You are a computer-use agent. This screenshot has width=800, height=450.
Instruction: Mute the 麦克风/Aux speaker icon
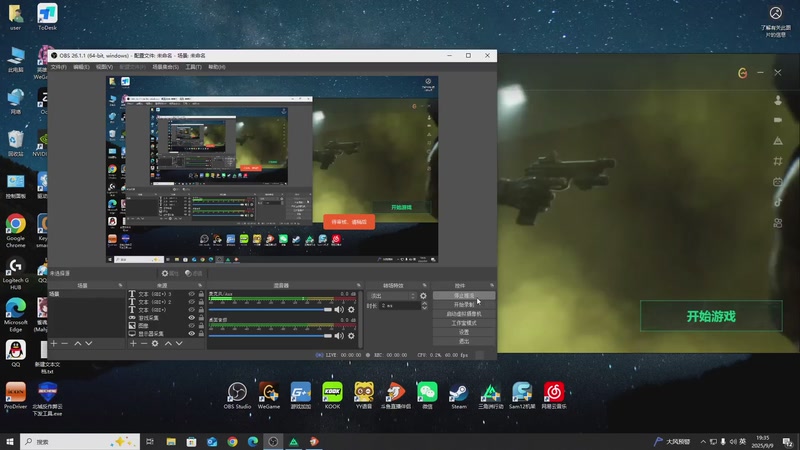point(339,310)
